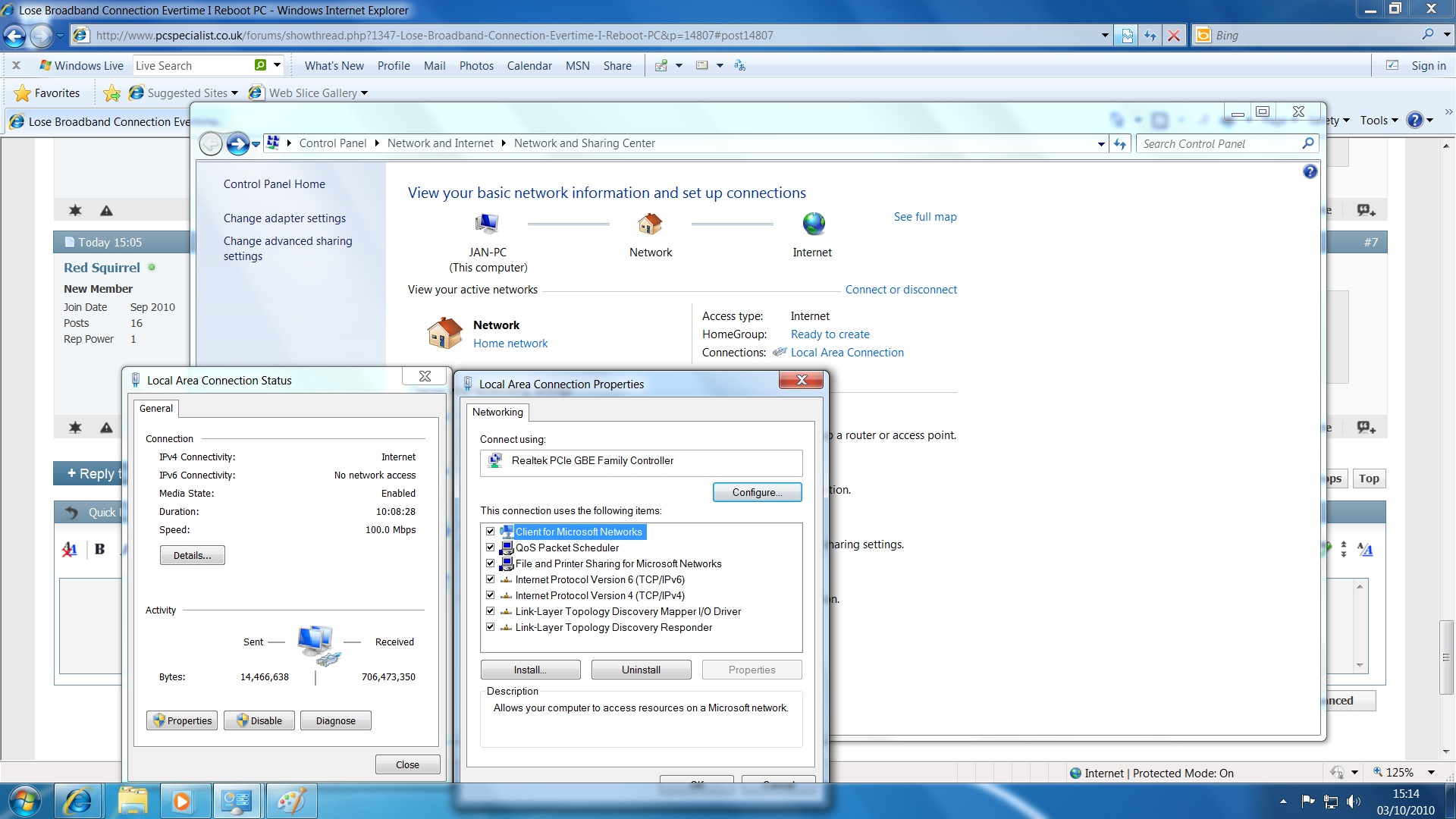Click the Control Panel address refresh icon
Screen dimensions: 1456x819
click(1120, 143)
